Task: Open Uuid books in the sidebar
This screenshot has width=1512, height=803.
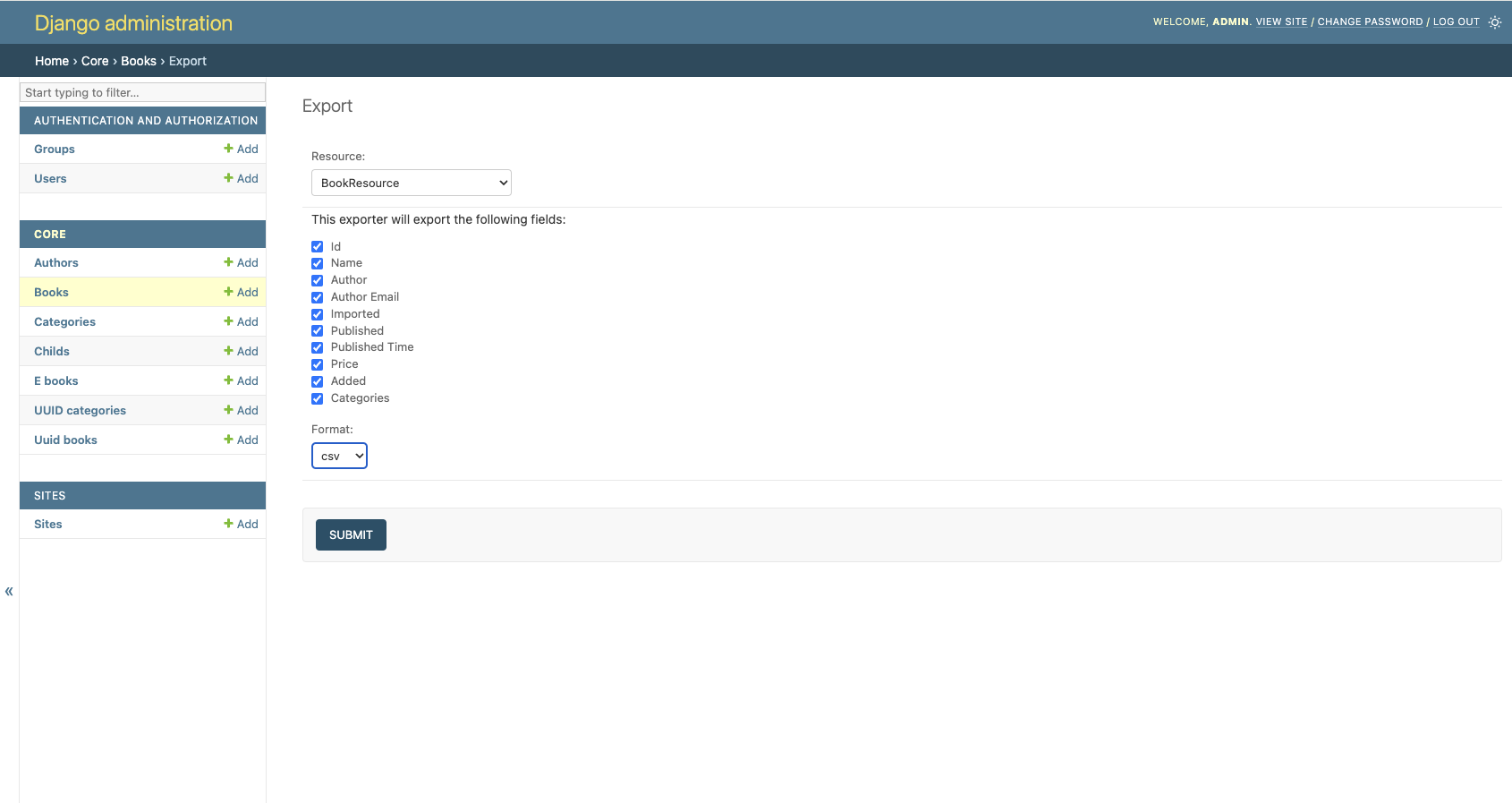Action: (x=65, y=440)
